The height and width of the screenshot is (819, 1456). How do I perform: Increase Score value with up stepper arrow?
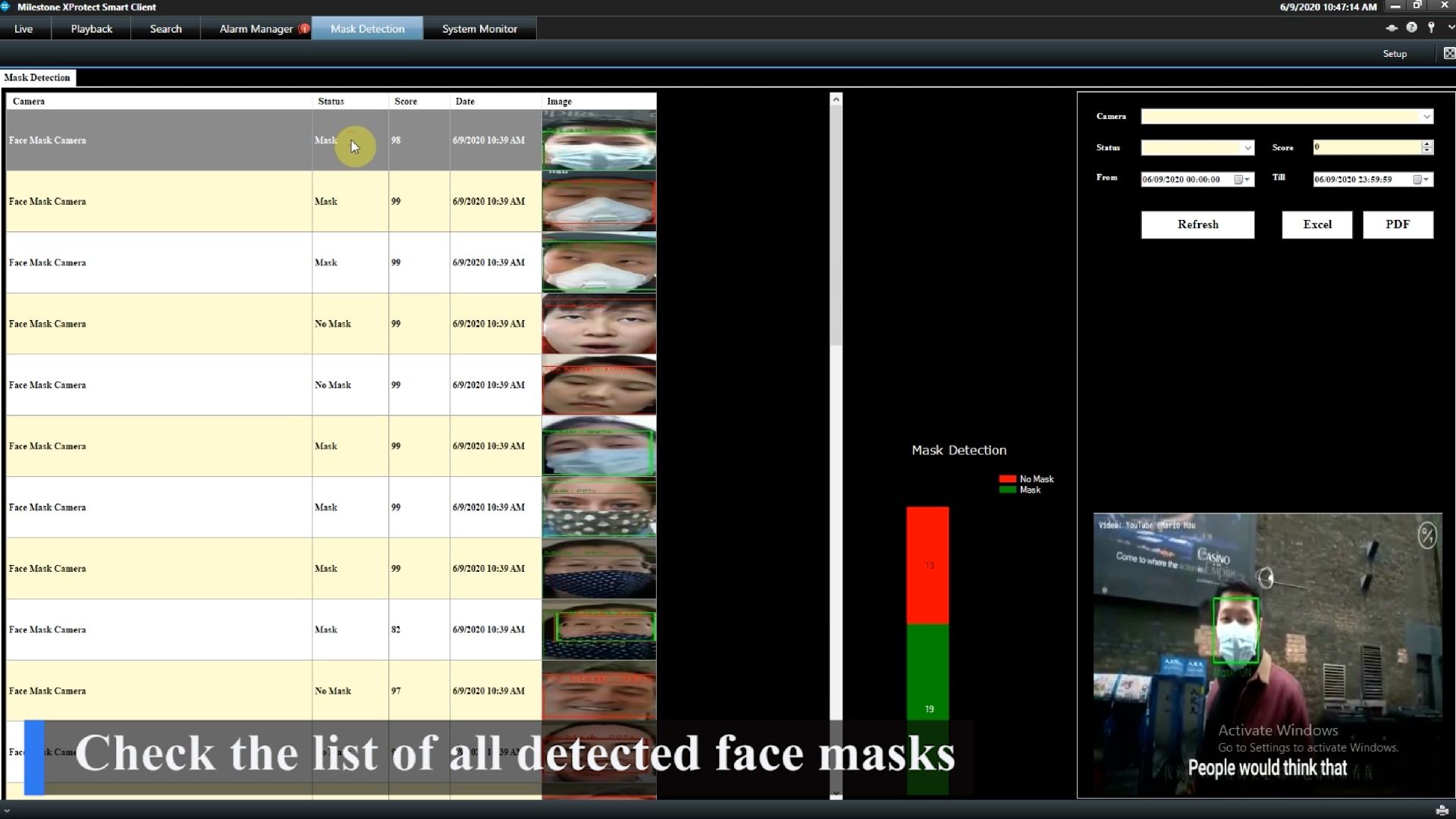[x=1427, y=143]
